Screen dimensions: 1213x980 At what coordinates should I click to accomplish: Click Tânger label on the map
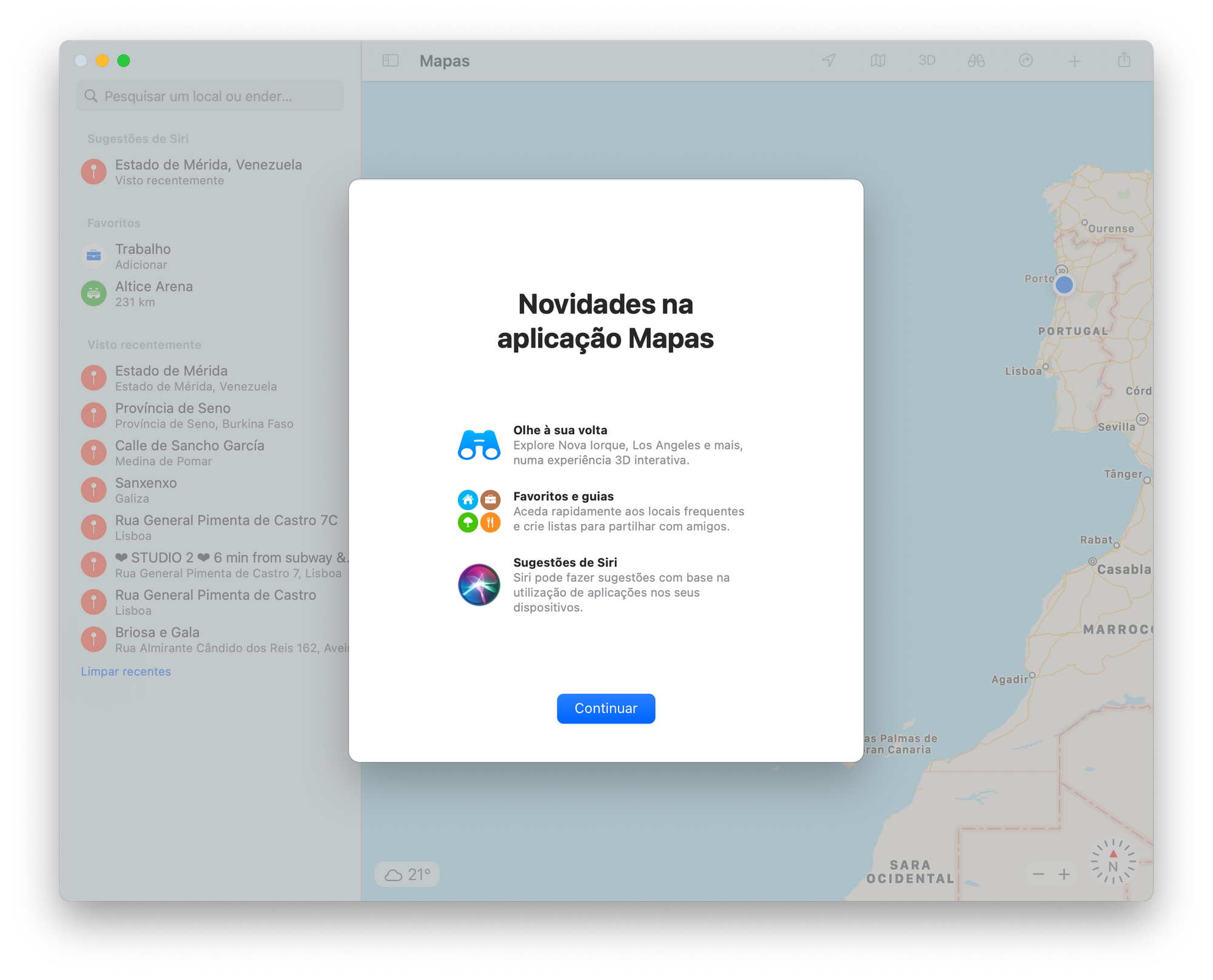tap(1123, 474)
